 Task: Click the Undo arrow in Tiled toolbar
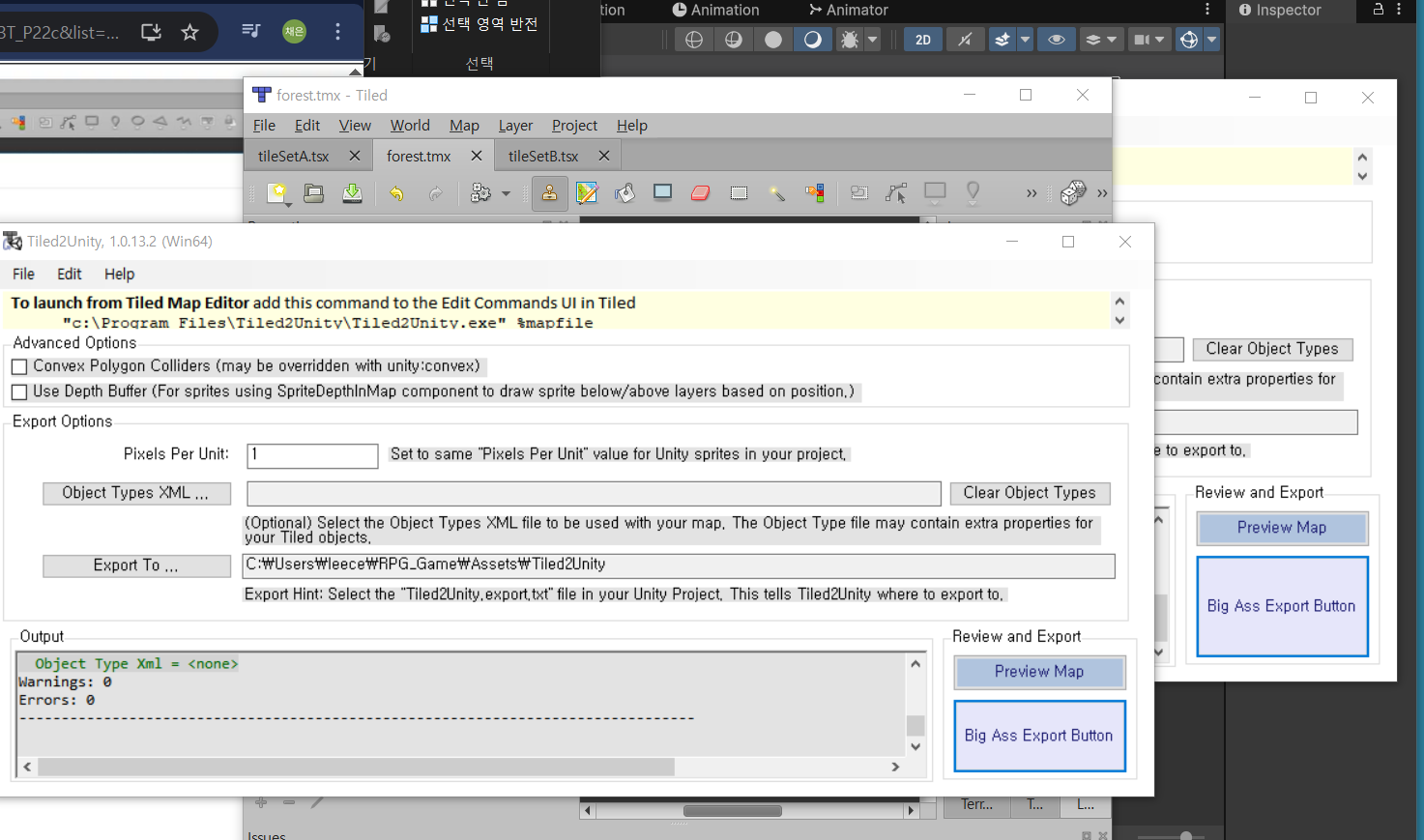(x=396, y=193)
